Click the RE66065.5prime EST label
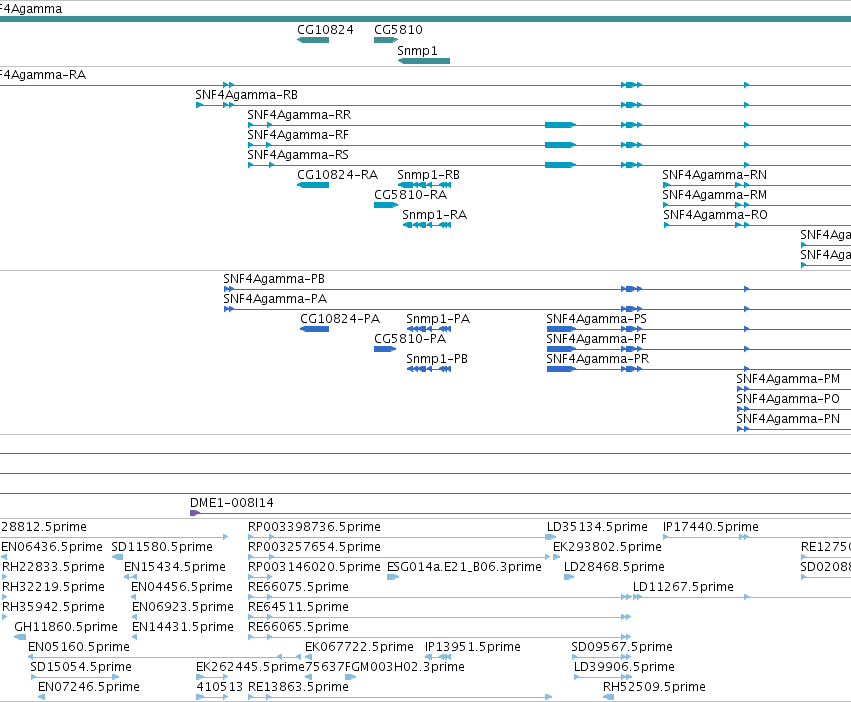 (298, 627)
